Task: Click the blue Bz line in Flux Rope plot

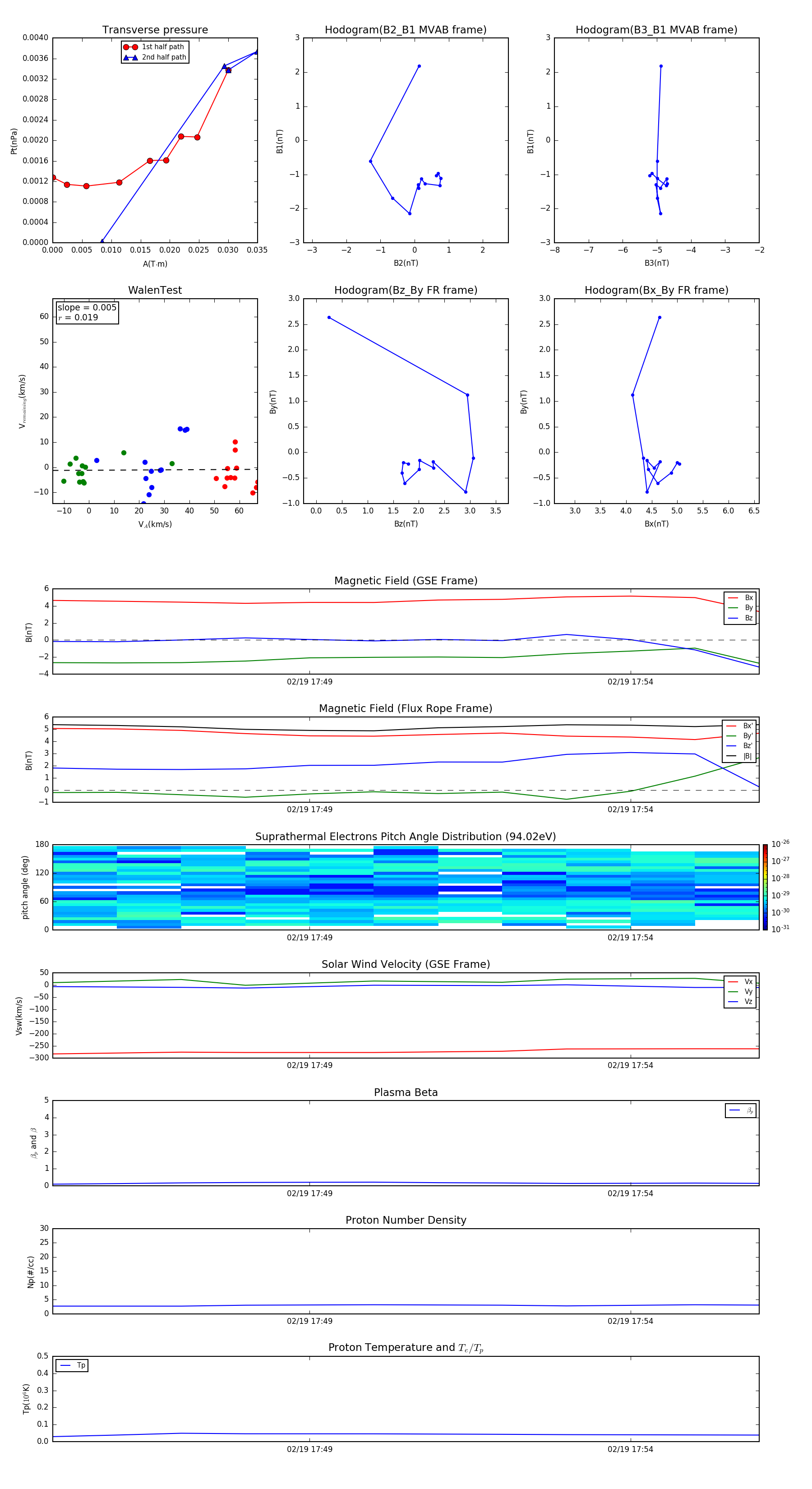Action: coord(406,763)
